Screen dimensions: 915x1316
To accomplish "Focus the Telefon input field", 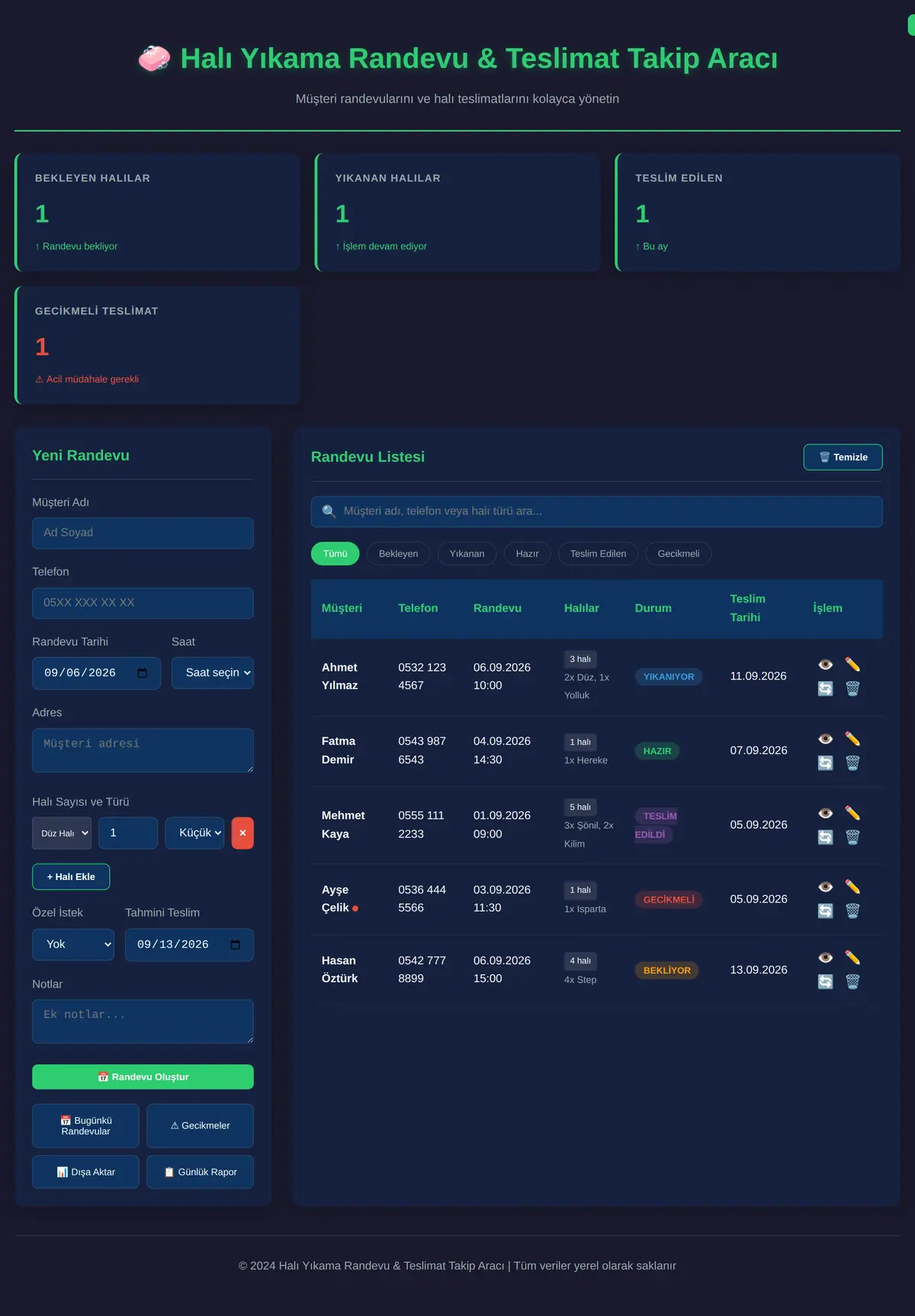I will [143, 603].
